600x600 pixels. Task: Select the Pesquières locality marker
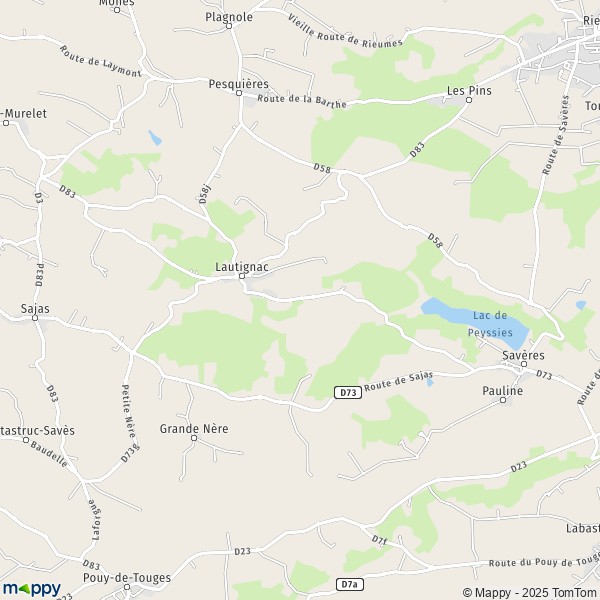click(x=239, y=93)
